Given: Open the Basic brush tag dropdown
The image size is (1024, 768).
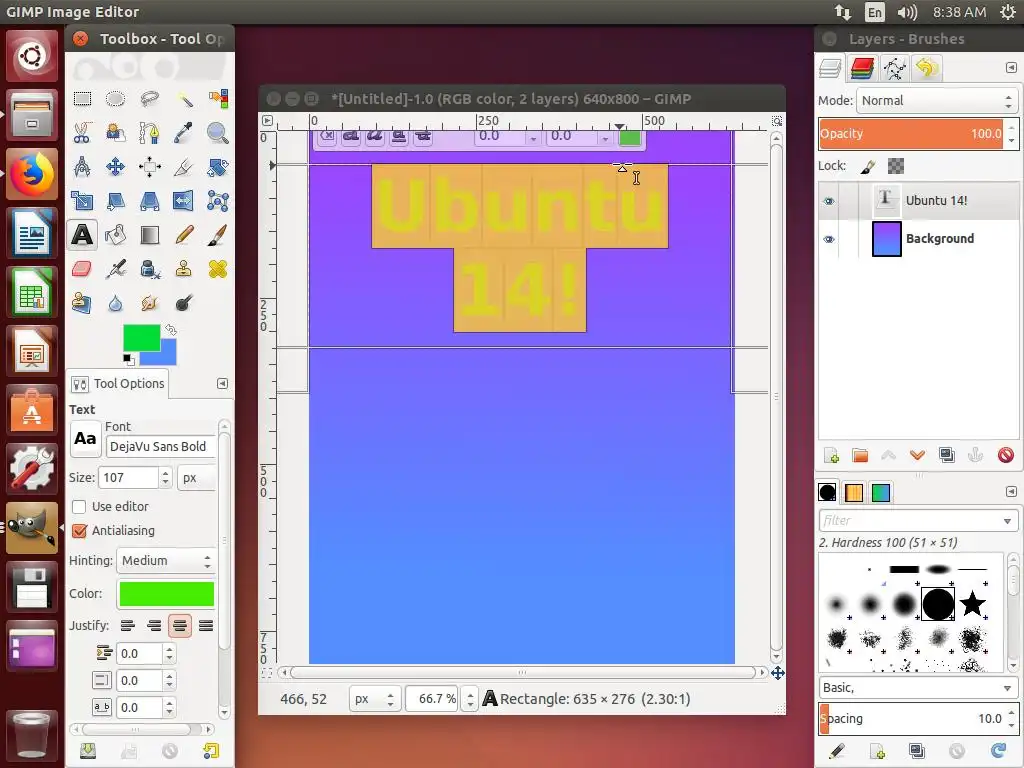Looking at the screenshot, I should 1008,688.
